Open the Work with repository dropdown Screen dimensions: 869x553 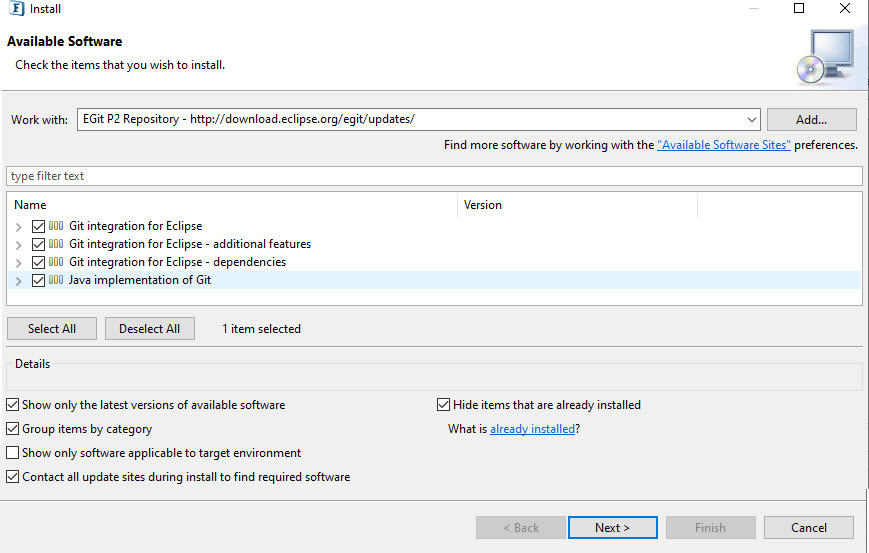pyautogui.click(x=752, y=120)
